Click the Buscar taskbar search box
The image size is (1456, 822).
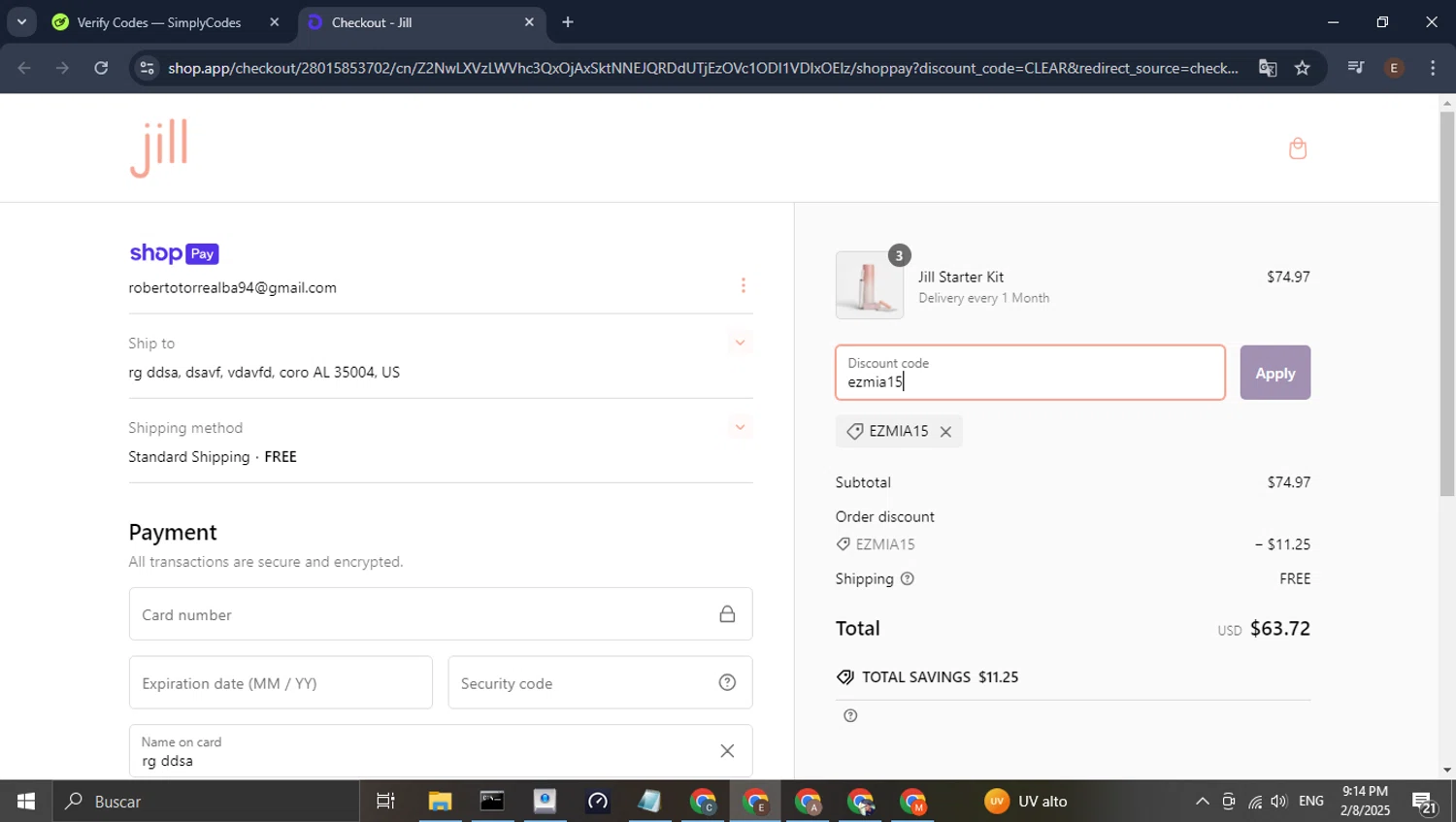point(206,802)
